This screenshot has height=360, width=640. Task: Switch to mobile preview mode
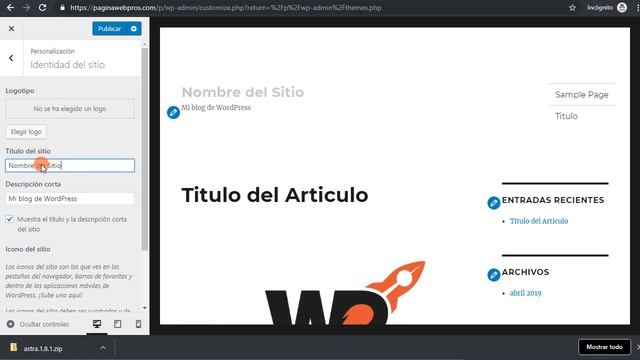pos(138,324)
